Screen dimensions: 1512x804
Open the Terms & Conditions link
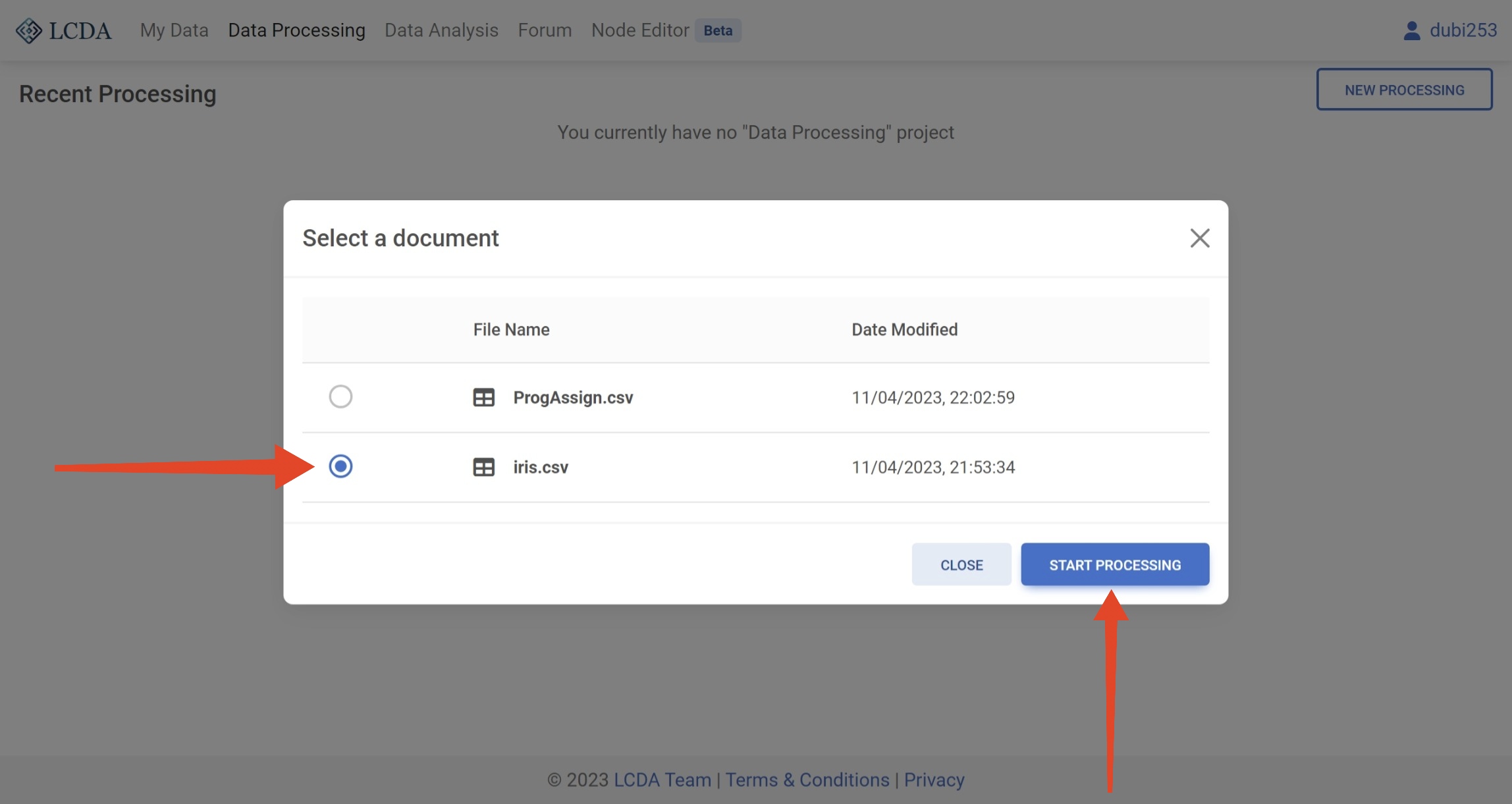tap(807, 780)
